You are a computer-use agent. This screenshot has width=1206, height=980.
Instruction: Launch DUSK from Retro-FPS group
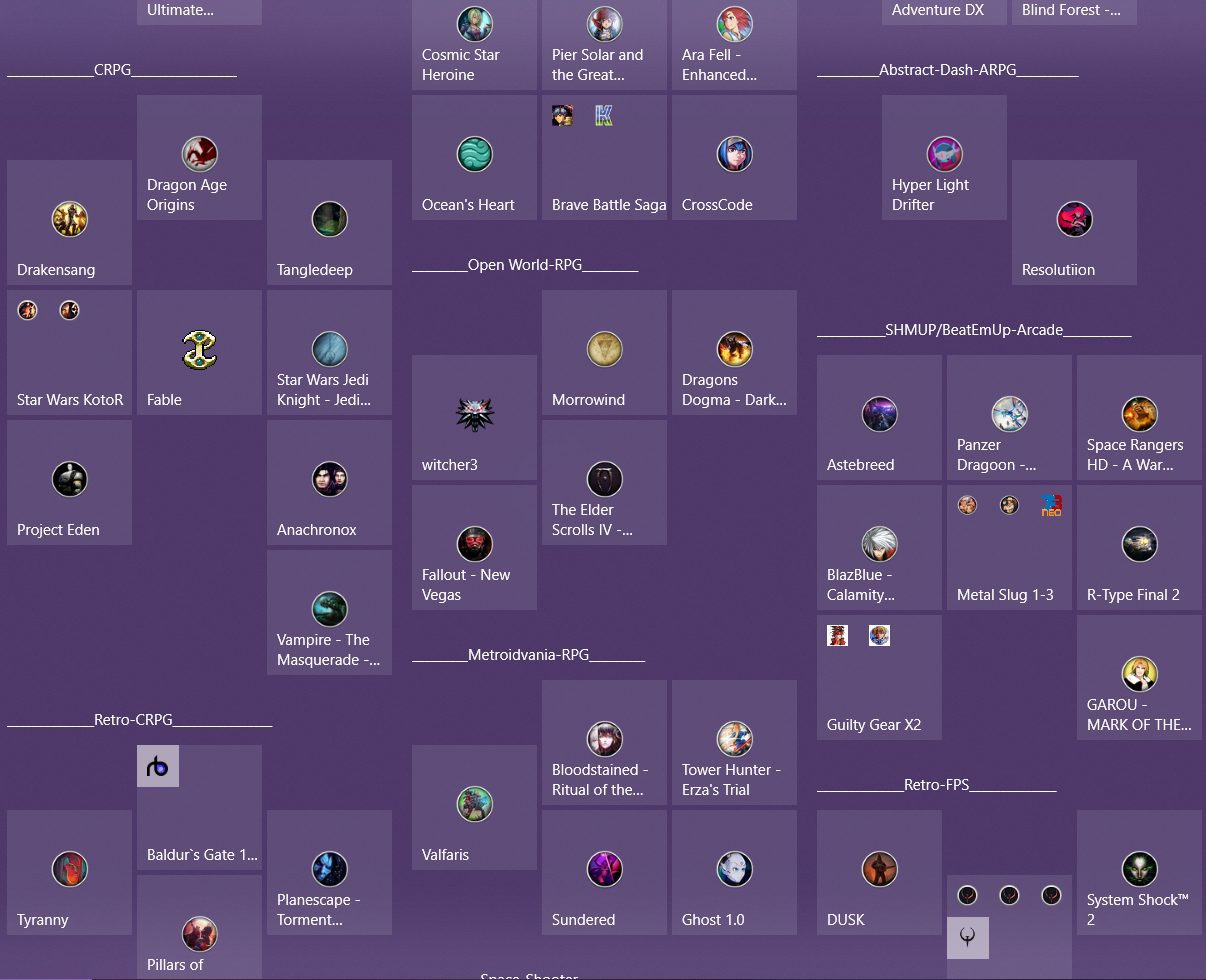879,872
